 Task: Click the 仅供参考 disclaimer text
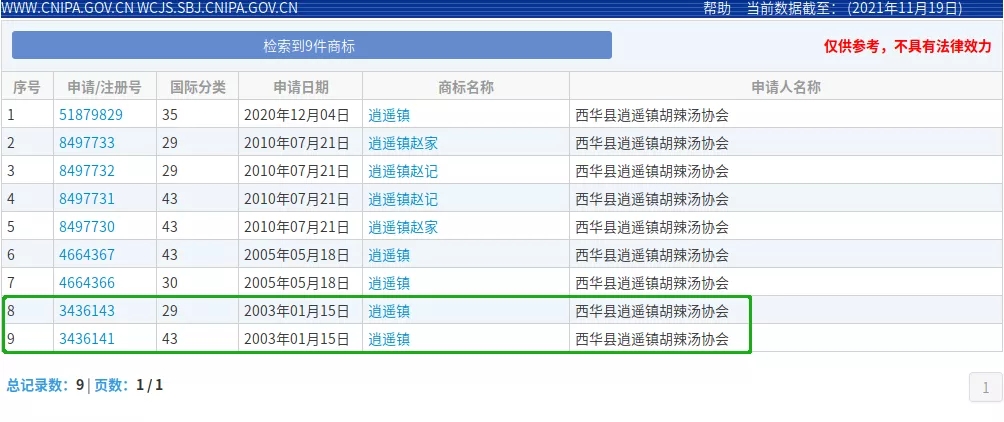[x=907, y=47]
